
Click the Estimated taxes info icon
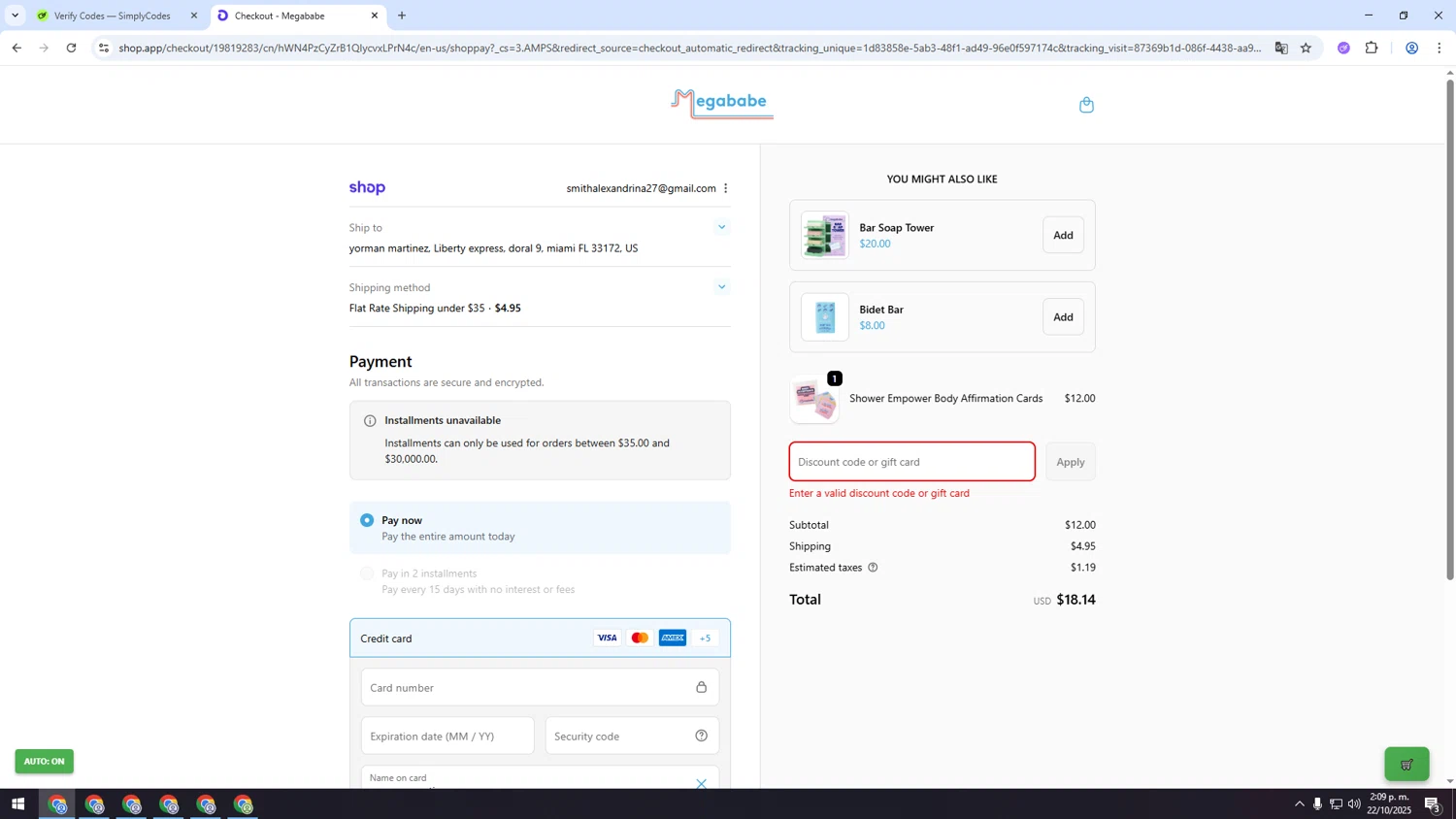coord(873,568)
